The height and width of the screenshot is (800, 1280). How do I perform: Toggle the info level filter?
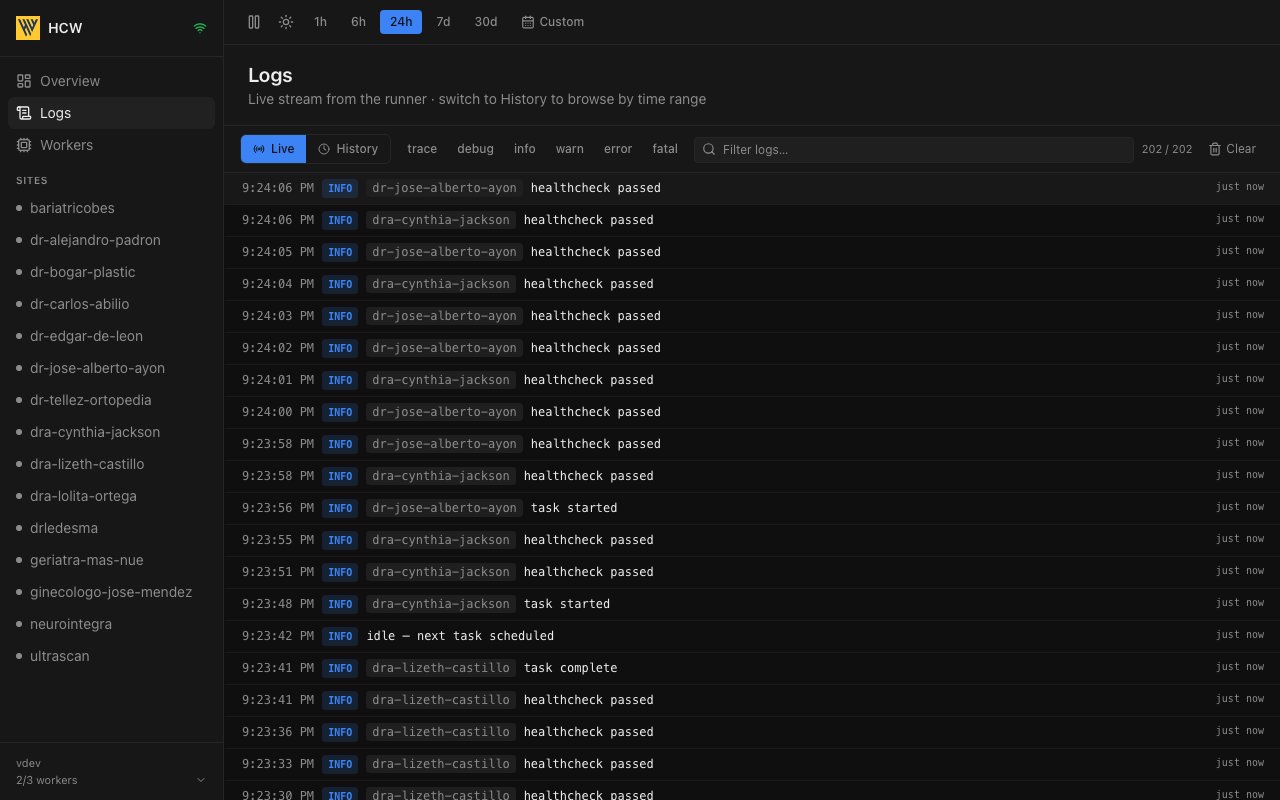tap(525, 149)
